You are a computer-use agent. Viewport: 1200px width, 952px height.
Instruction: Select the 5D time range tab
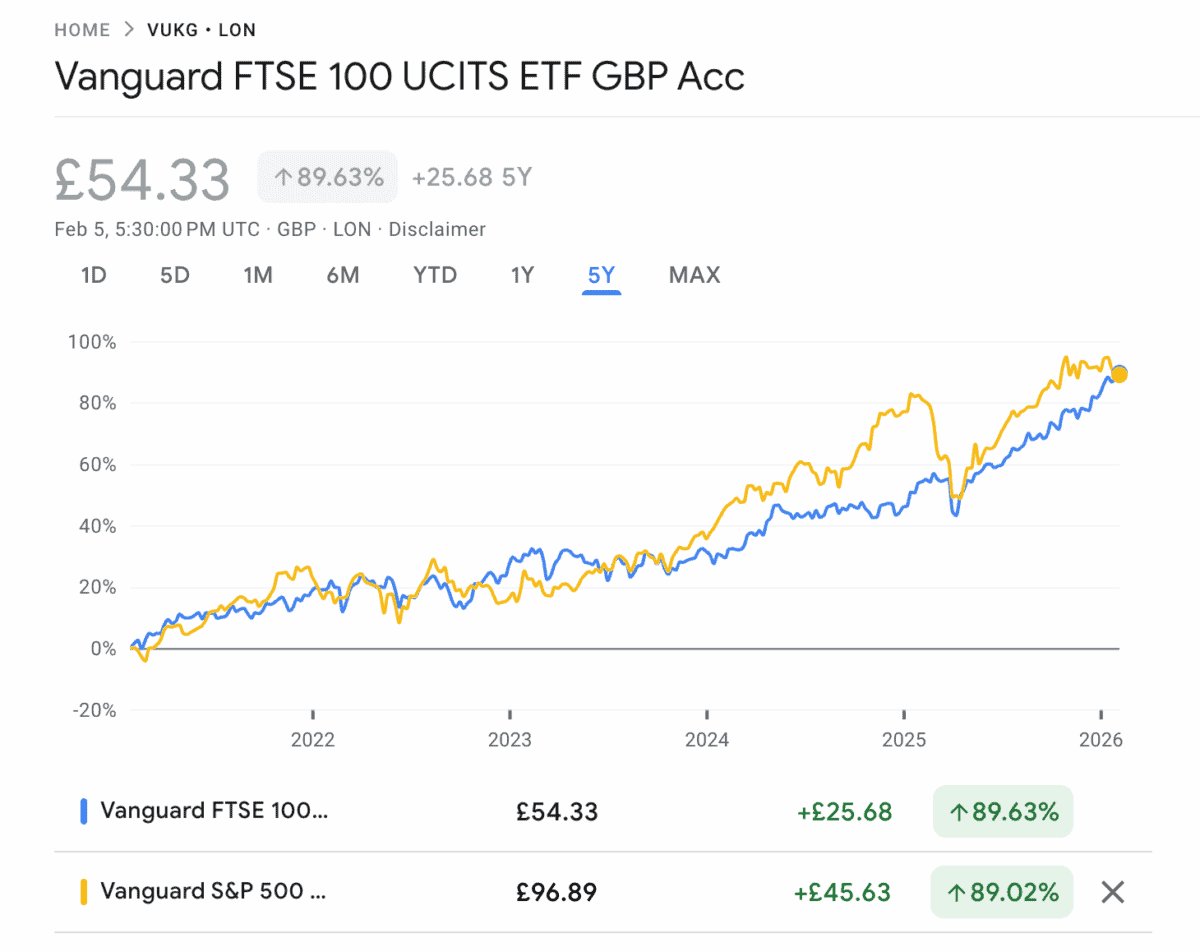(175, 275)
